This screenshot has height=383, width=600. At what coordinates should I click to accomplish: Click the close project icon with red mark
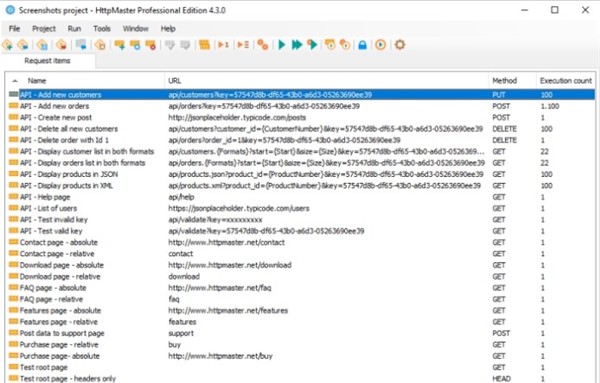point(61,45)
